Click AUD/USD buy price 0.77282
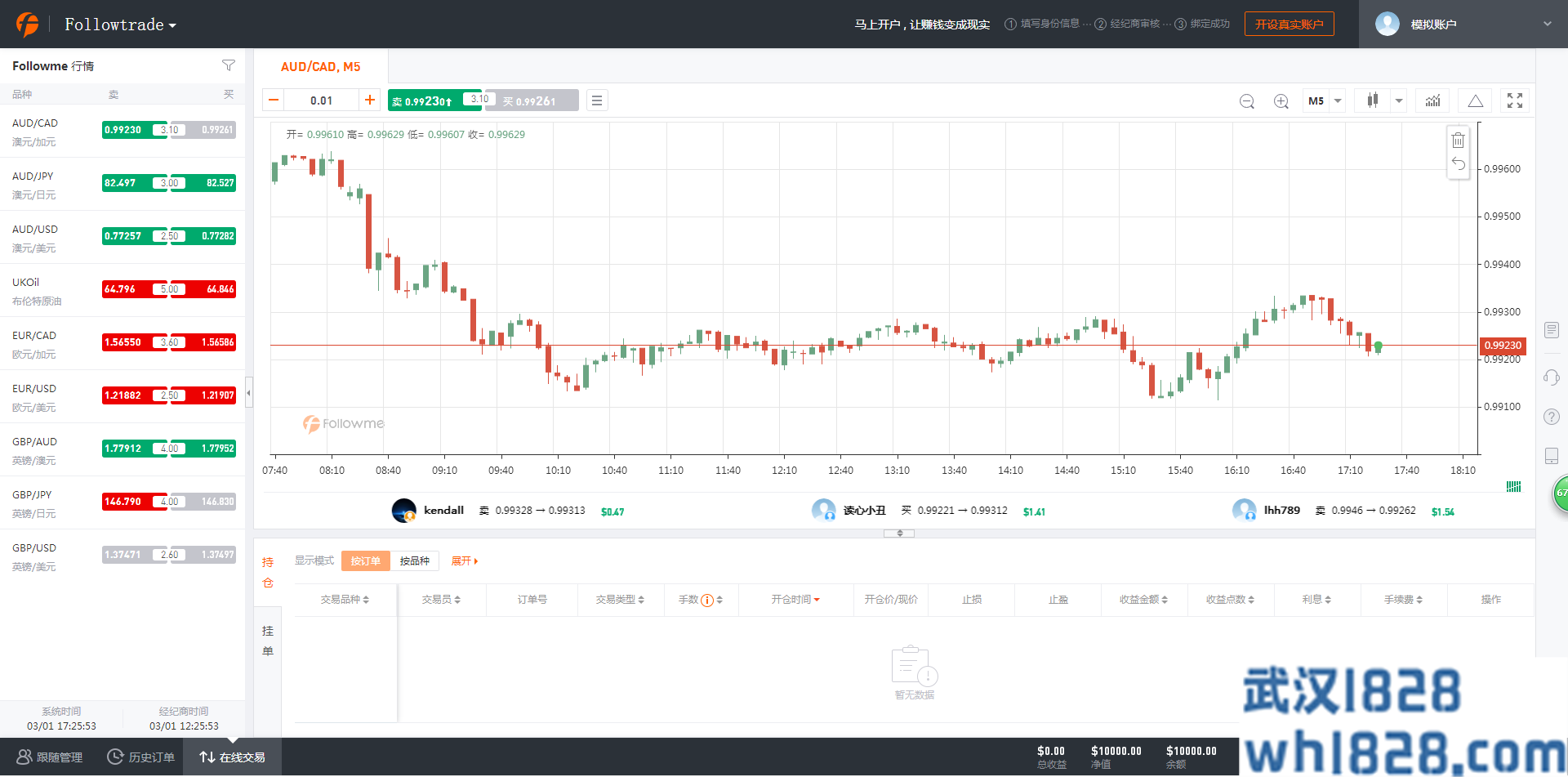 click(203, 236)
